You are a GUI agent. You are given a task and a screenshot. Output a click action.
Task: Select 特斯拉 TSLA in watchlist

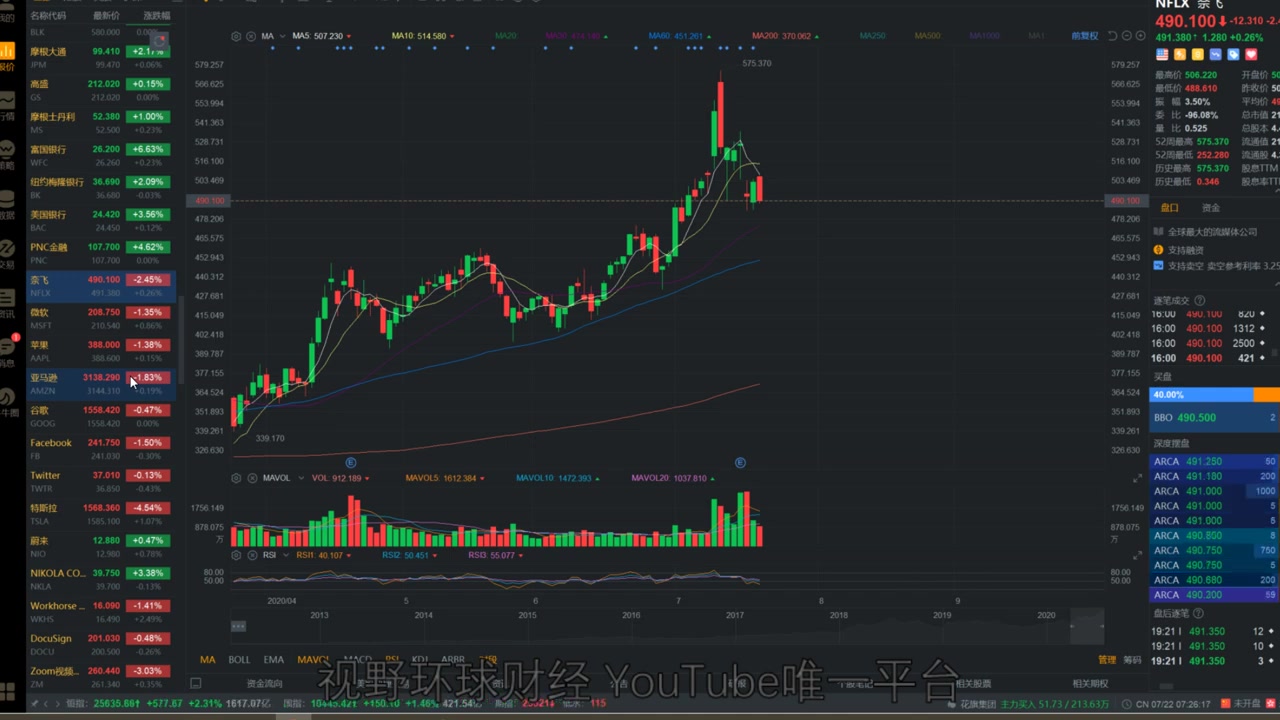pyautogui.click(x=101, y=513)
